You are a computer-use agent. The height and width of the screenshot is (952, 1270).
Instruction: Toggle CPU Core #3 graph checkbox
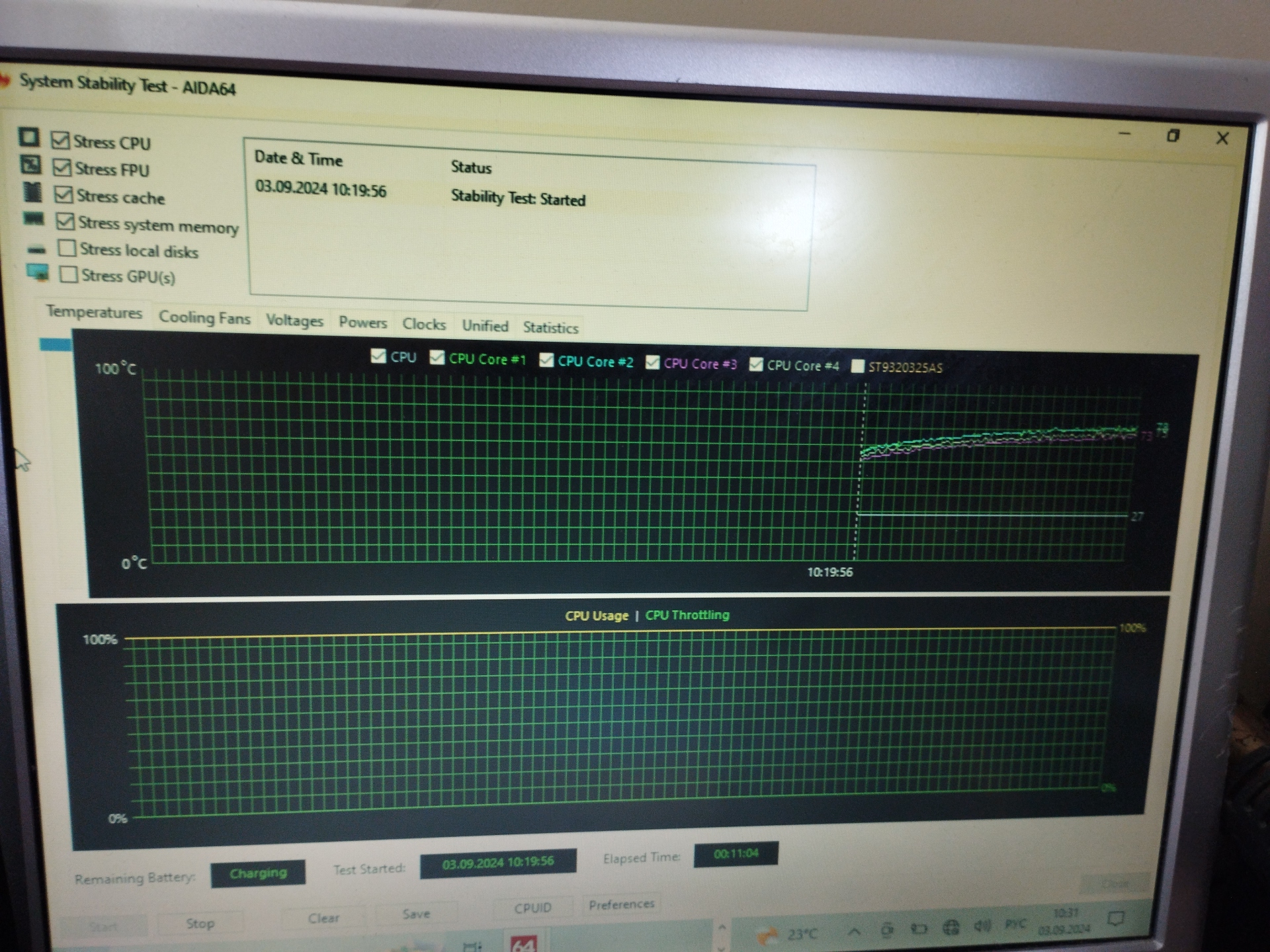[x=653, y=362]
